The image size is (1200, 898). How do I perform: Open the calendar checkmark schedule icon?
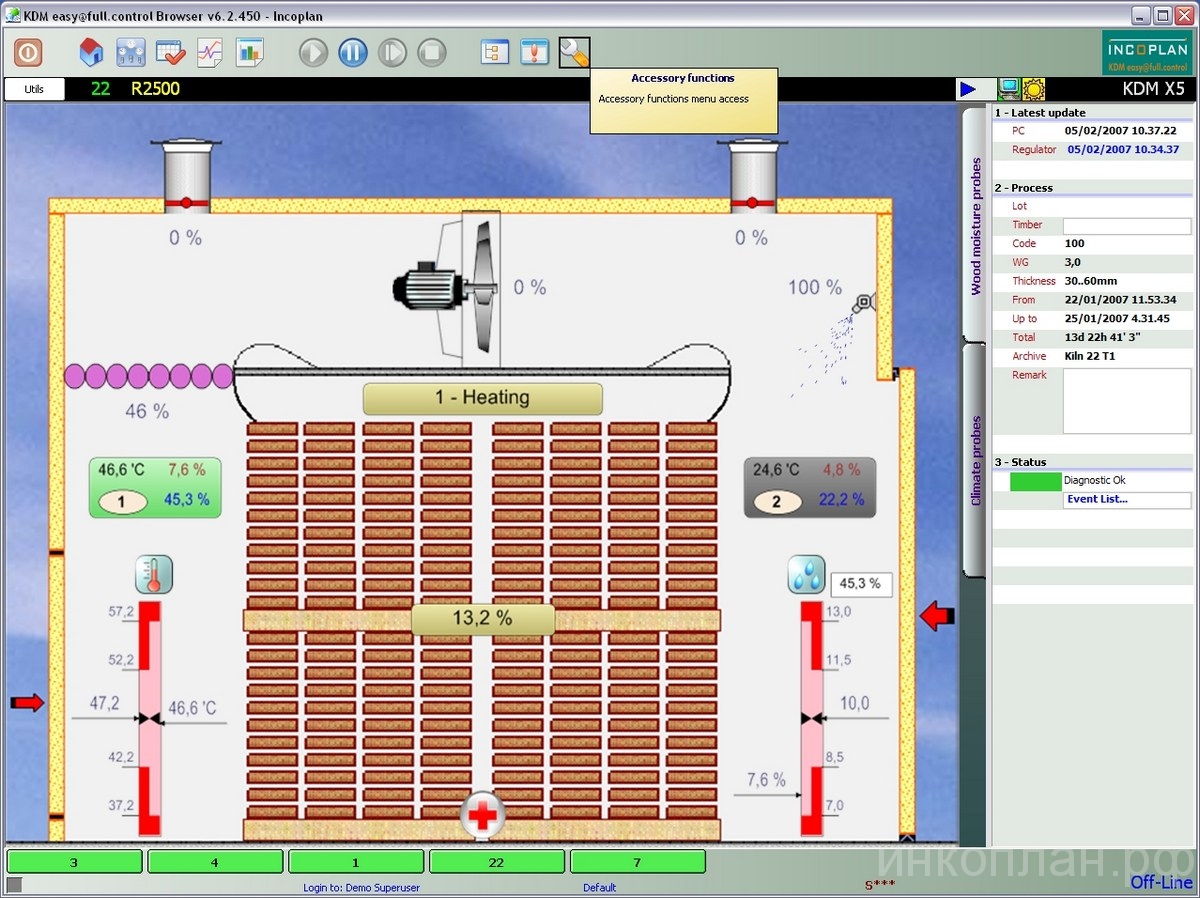point(169,52)
